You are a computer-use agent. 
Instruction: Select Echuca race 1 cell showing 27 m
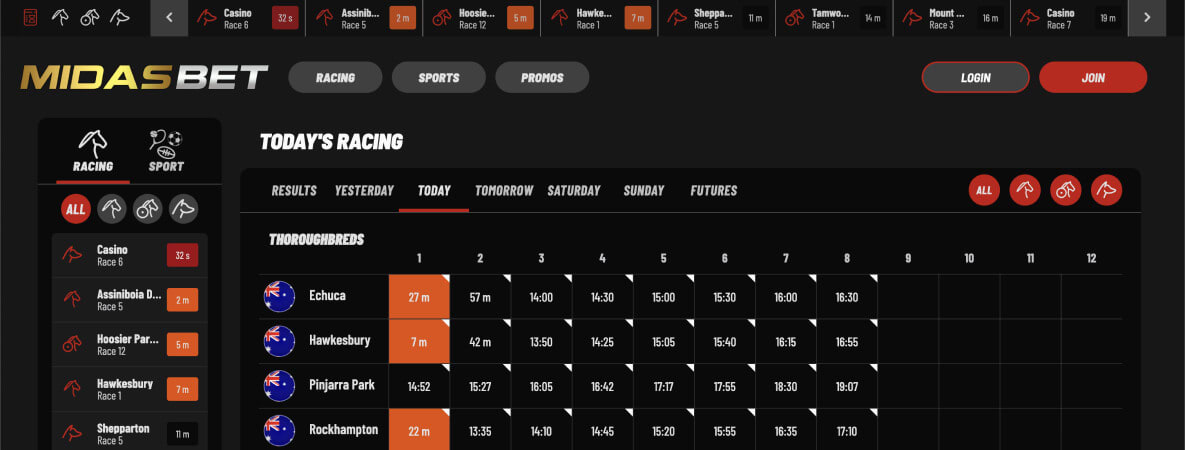(419, 296)
